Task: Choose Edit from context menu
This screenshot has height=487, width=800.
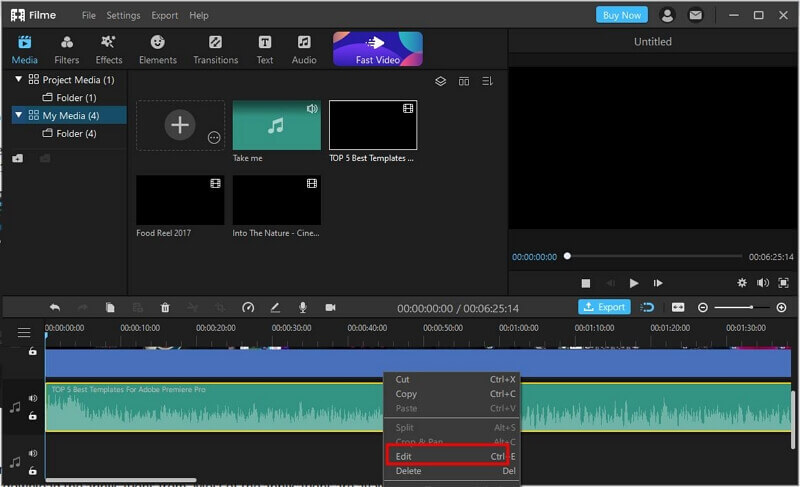Action: [452, 456]
